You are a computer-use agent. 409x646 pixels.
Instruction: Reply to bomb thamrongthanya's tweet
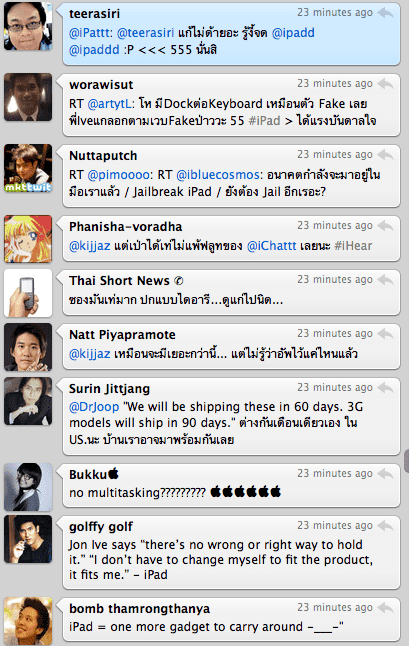coord(386,608)
